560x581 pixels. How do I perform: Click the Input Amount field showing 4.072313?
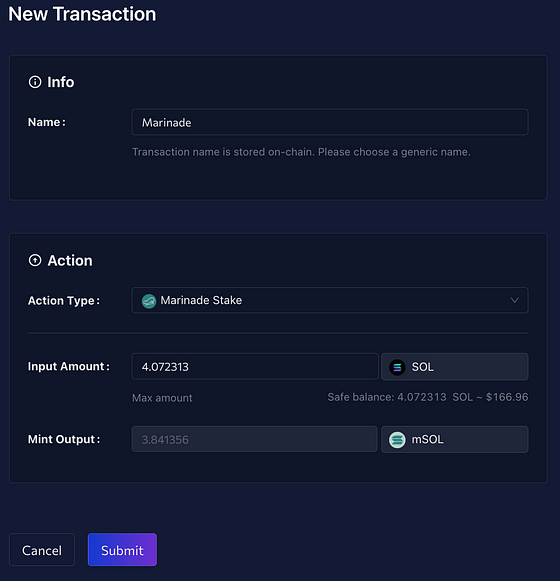tap(255, 366)
